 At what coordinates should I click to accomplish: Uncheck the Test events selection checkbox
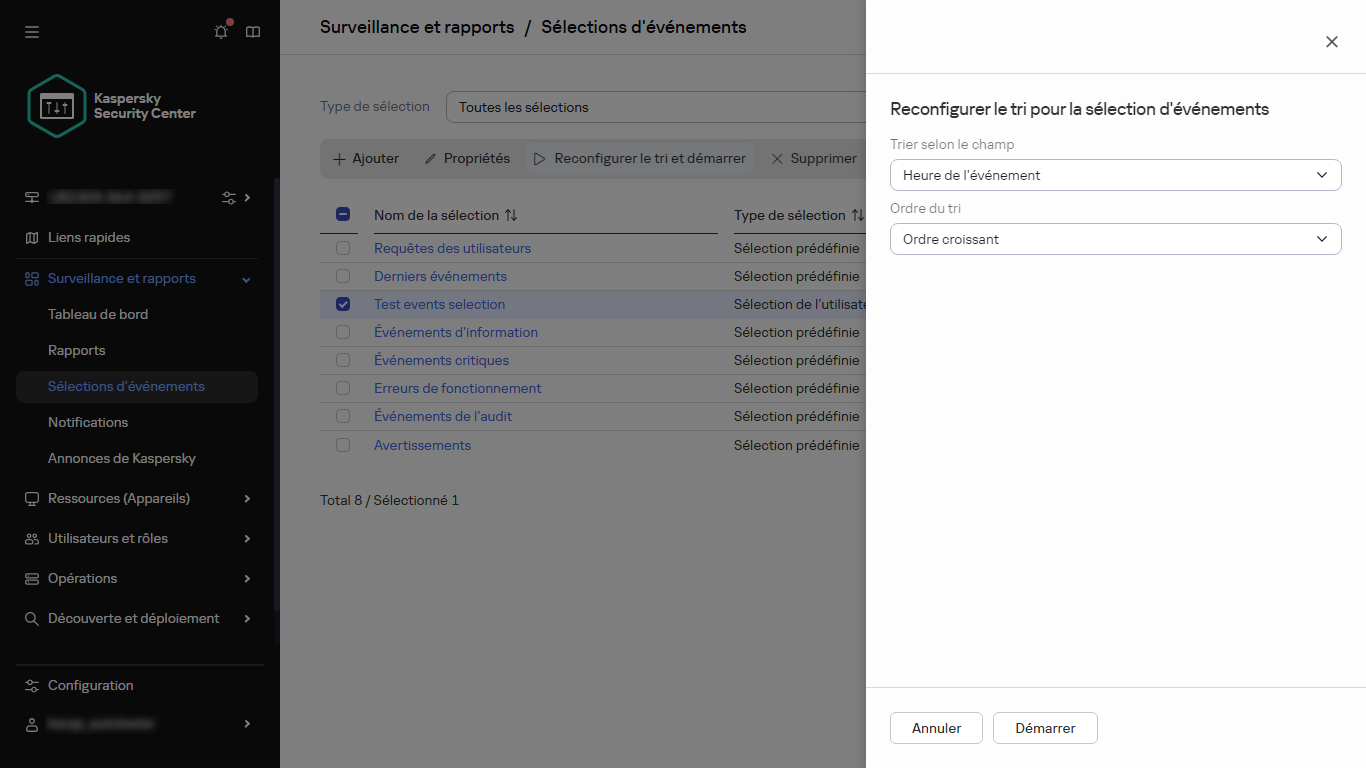(x=343, y=304)
